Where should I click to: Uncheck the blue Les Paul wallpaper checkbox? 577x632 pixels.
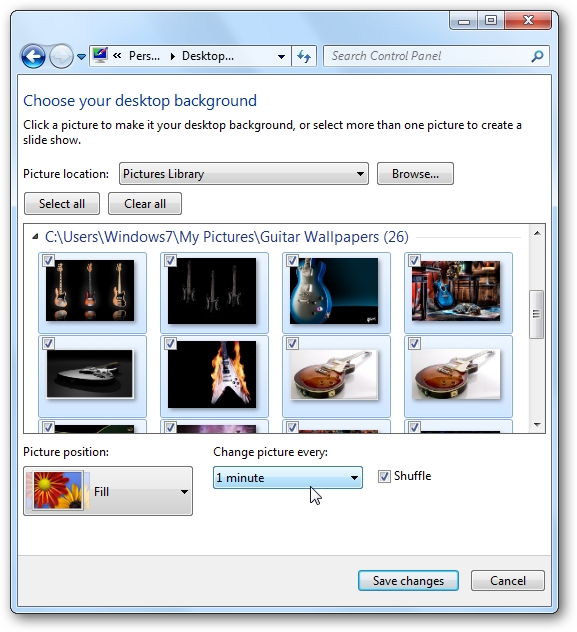[293, 260]
